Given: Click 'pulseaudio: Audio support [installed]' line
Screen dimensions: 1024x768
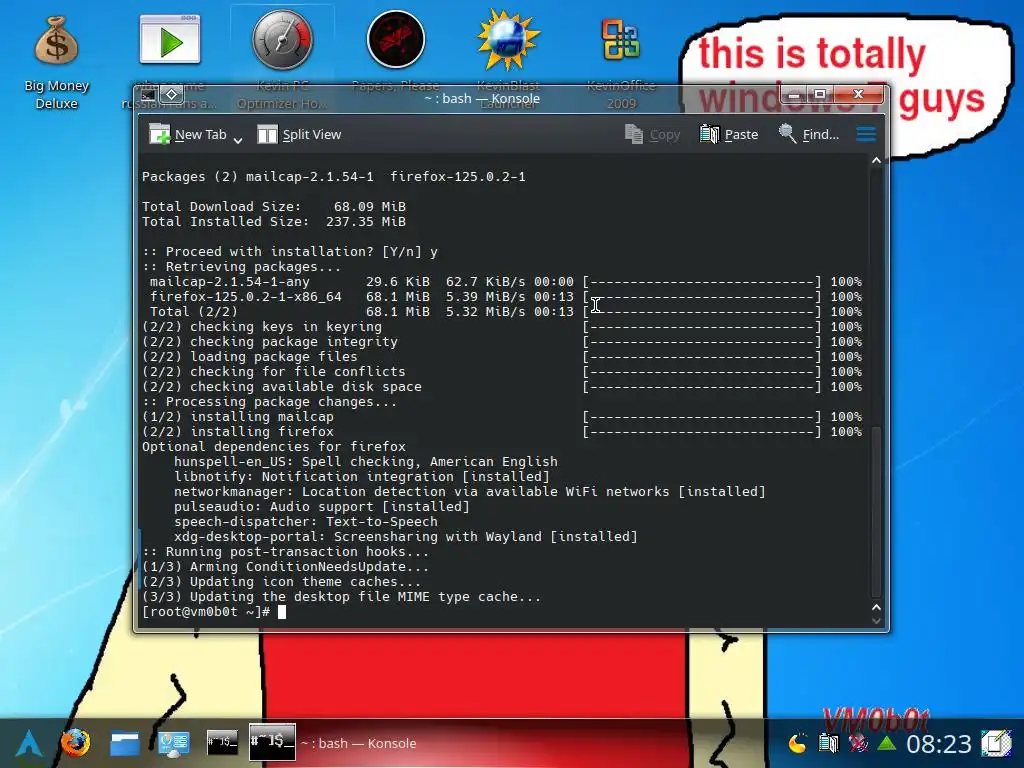Looking at the screenshot, I should tap(321, 507).
